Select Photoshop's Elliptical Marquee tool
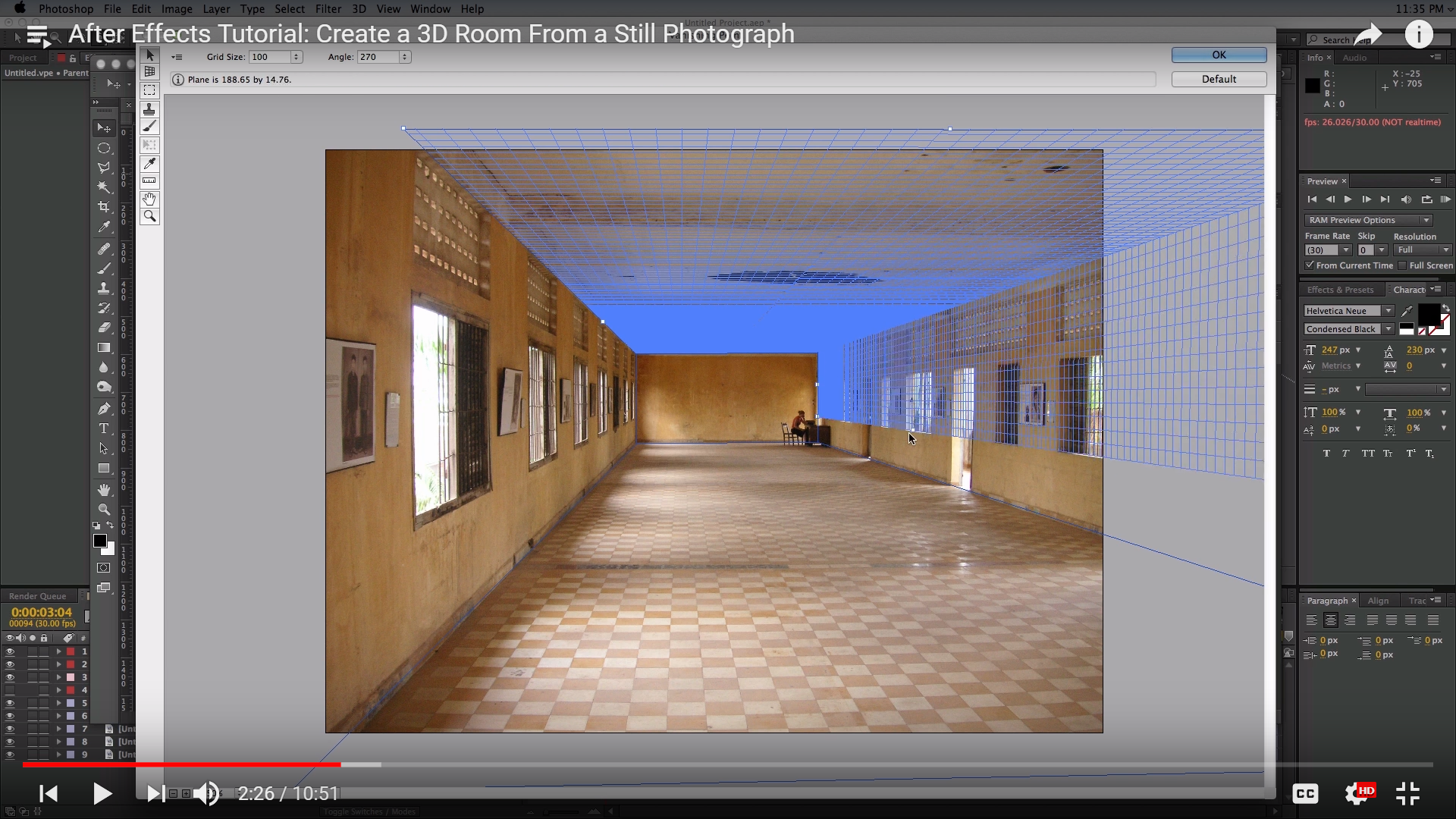Viewport: 1456px width, 819px height. tap(104, 148)
